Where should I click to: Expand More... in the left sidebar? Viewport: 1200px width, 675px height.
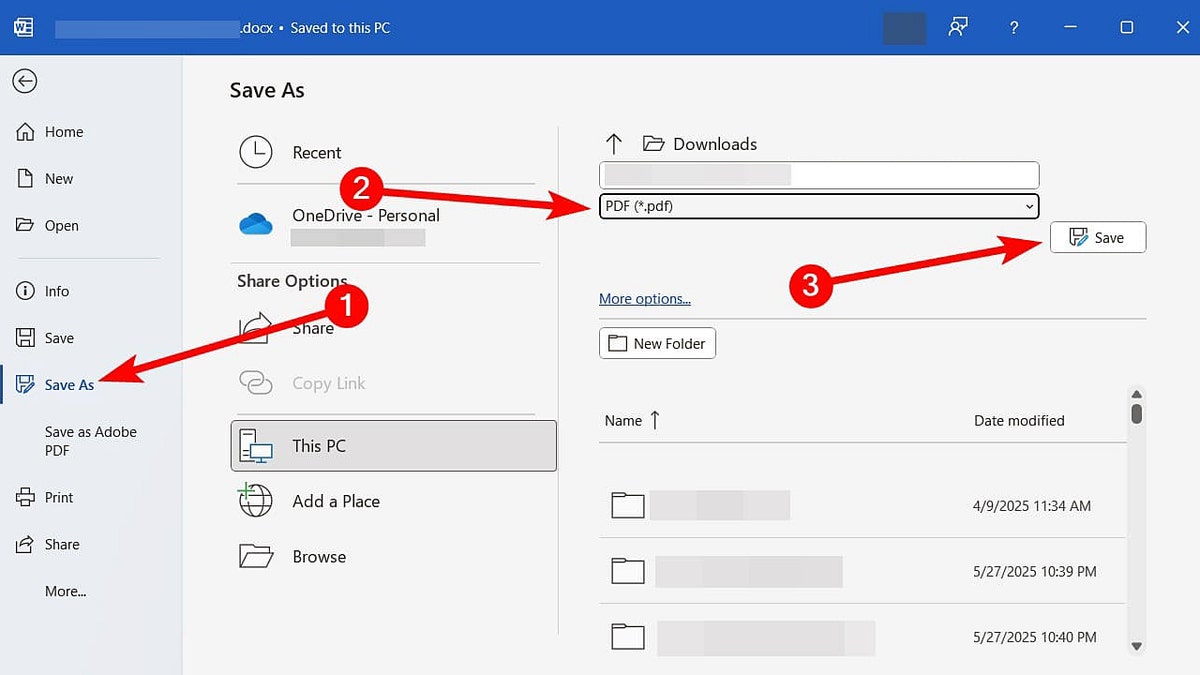pos(65,591)
